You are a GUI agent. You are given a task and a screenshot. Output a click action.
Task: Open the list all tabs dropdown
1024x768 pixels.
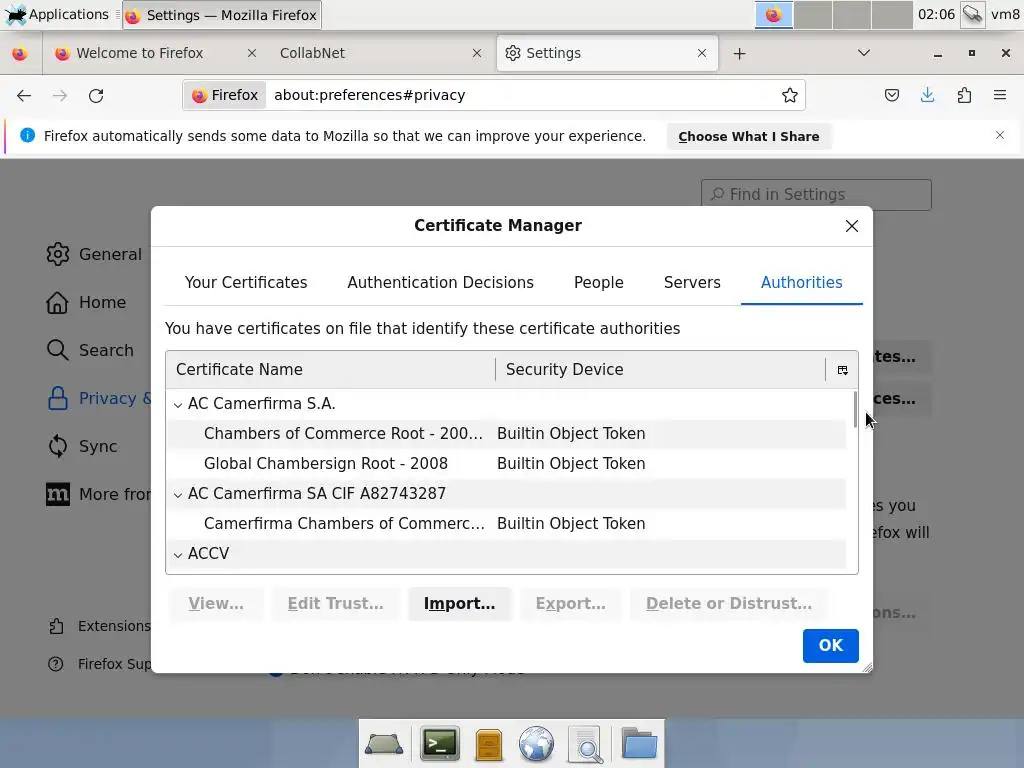[863, 53]
